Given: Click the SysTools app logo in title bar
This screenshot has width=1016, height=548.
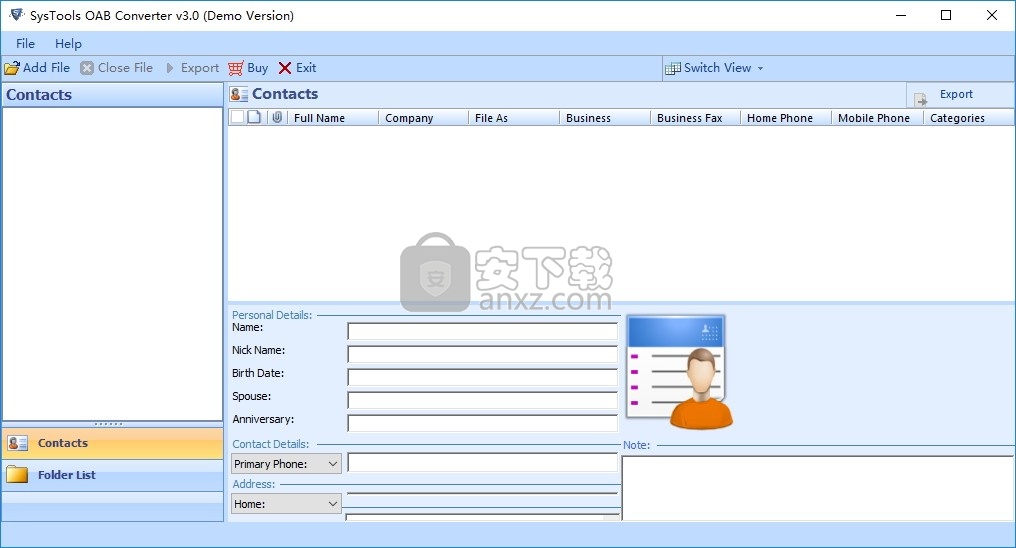Looking at the screenshot, I should click(16, 15).
